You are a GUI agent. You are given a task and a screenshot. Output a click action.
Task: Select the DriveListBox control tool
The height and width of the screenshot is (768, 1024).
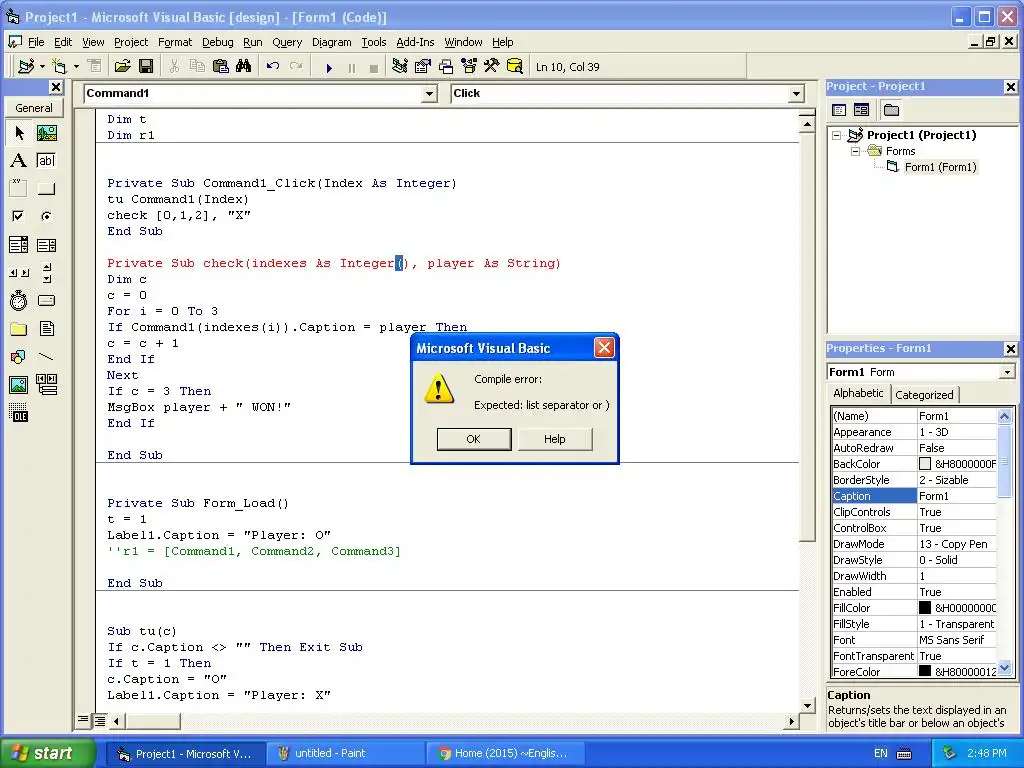click(46, 300)
